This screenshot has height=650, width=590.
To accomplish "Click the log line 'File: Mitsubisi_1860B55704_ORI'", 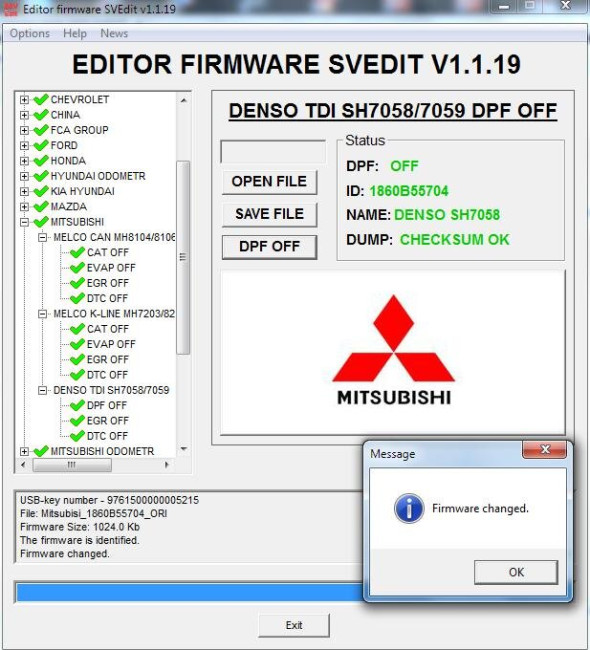I will point(94,514).
